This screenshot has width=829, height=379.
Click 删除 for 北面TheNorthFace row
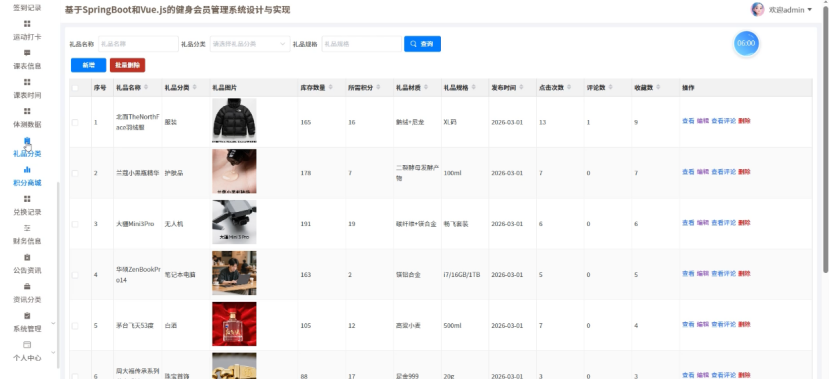(x=744, y=121)
